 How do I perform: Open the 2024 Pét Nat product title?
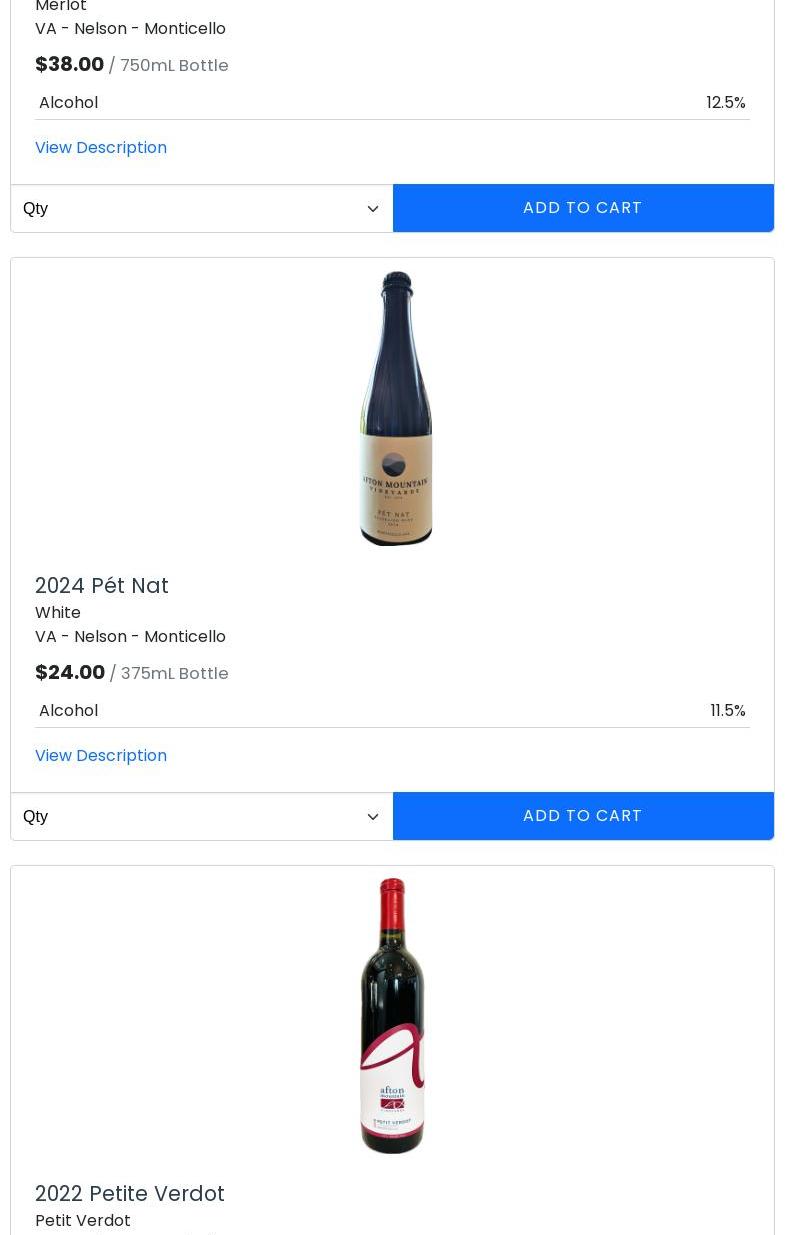(102, 585)
